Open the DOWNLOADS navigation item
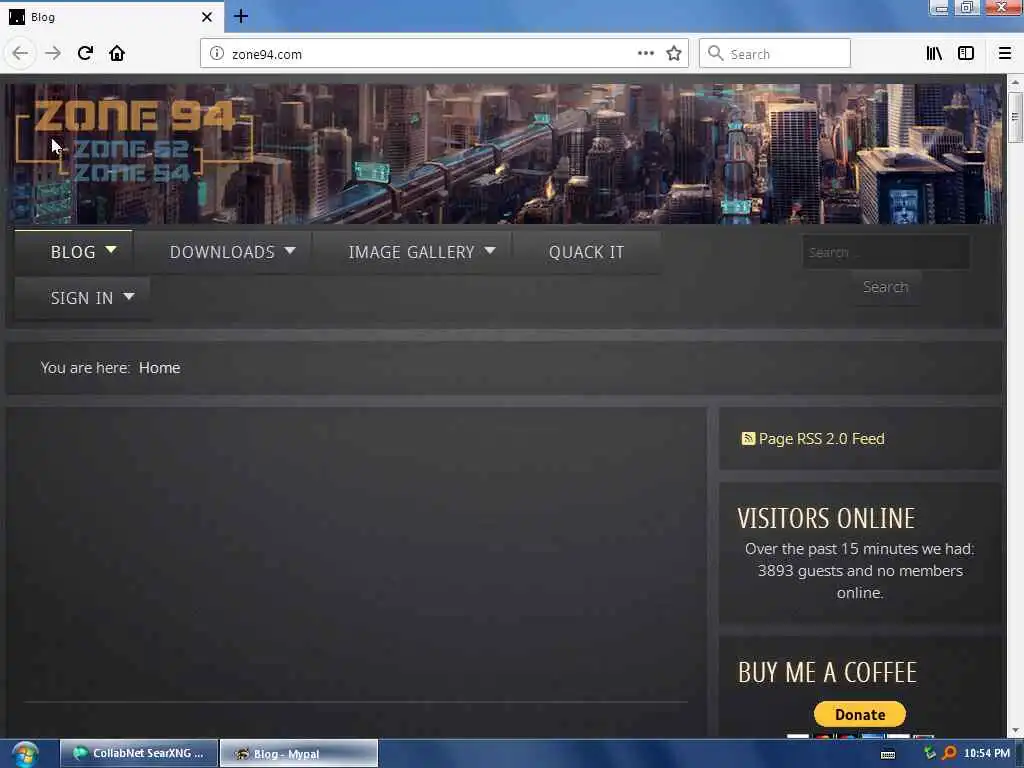Image resolution: width=1024 pixels, height=768 pixels. [222, 252]
